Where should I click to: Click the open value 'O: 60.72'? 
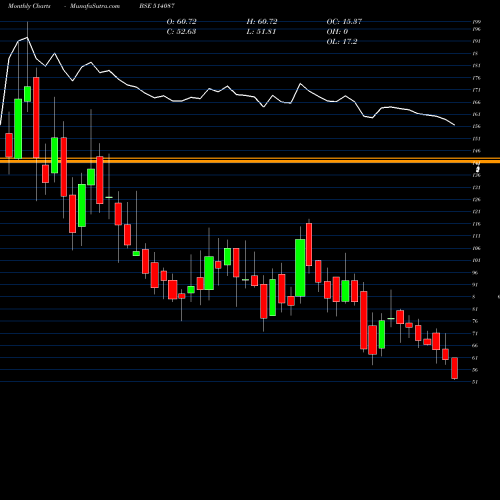point(182,22)
